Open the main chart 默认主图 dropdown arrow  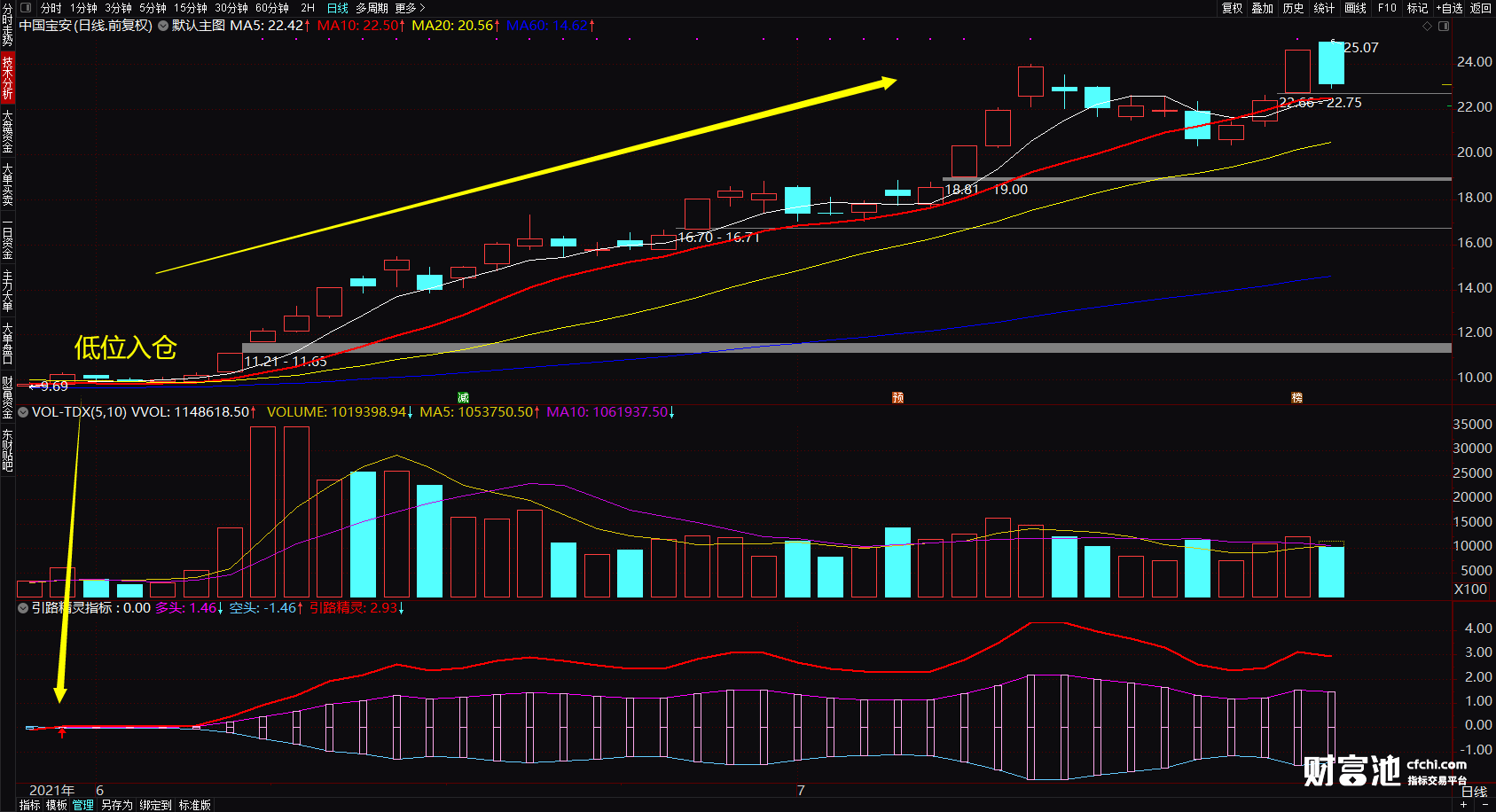click(x=163, y=26)
